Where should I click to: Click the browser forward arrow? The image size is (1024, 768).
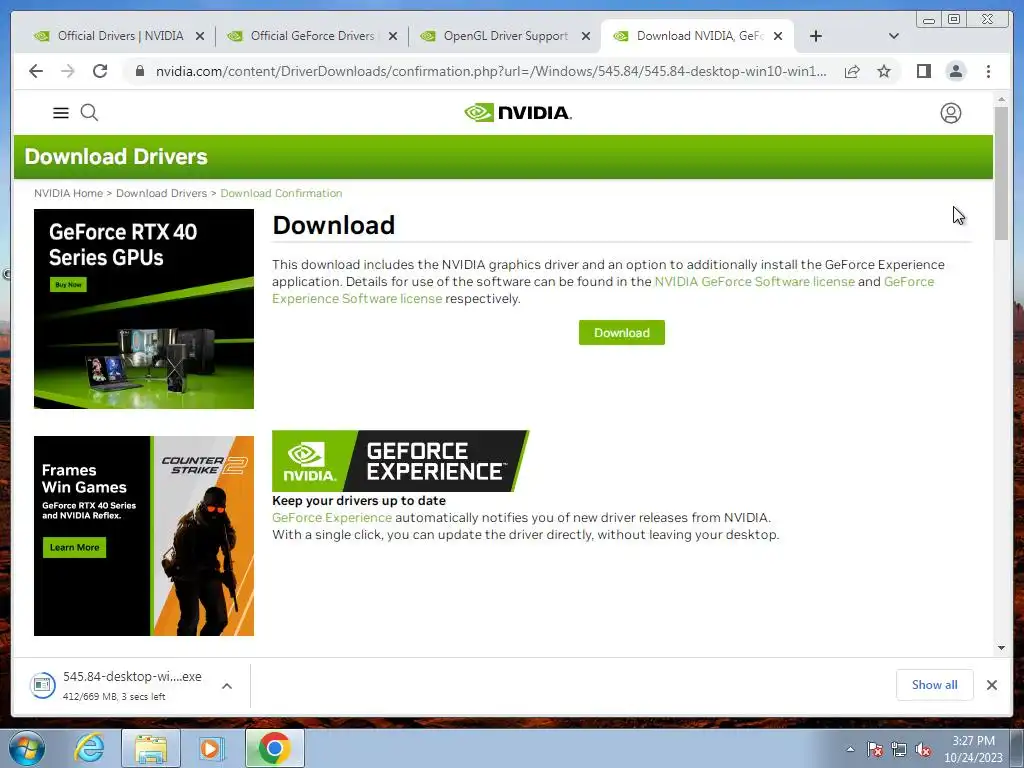(x=68, y=71)
